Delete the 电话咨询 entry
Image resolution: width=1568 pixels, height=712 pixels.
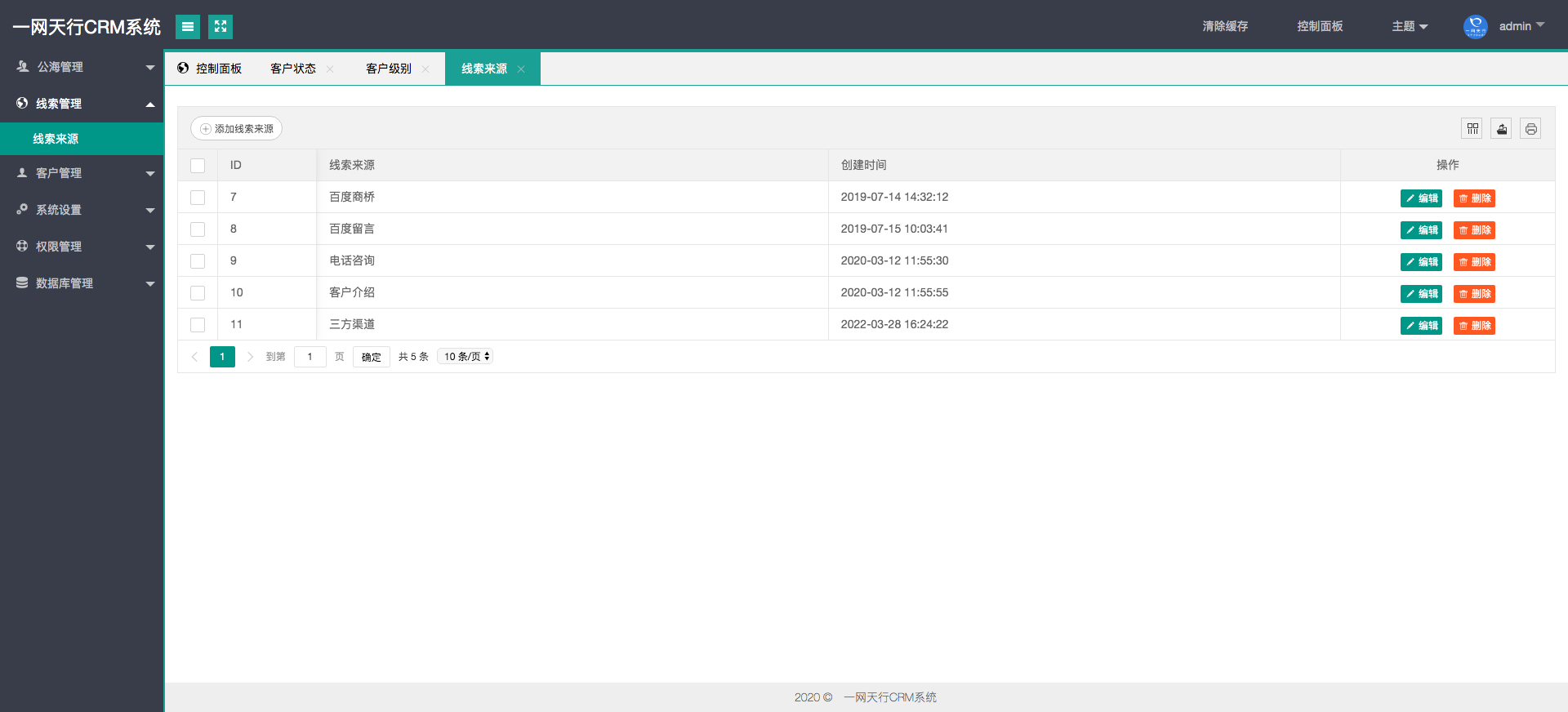pyautogui.click(x=1474, y=262)
